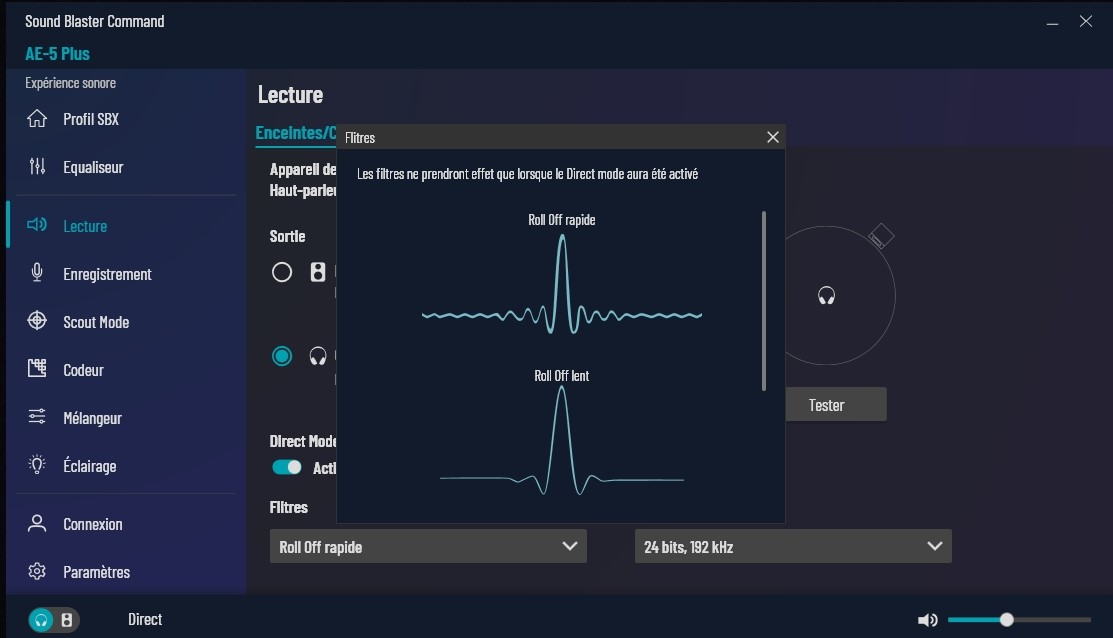
Task: Switch to speakers in bottom output toggle
Action: click(67, 620)
